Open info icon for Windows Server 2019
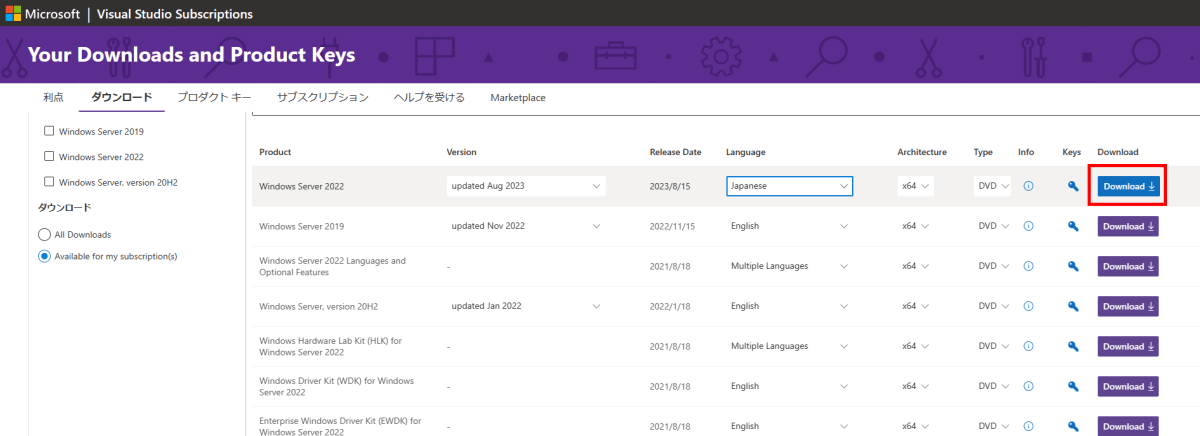 [x=1028, y=226]
